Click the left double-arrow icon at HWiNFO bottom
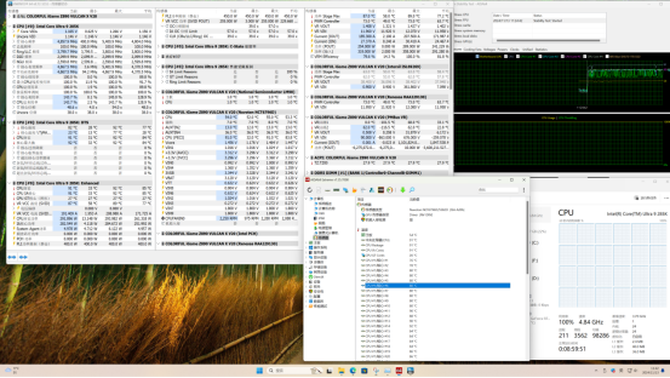This screenshot has height=378, width=670. pyautogui.click(x=12, y=257)
